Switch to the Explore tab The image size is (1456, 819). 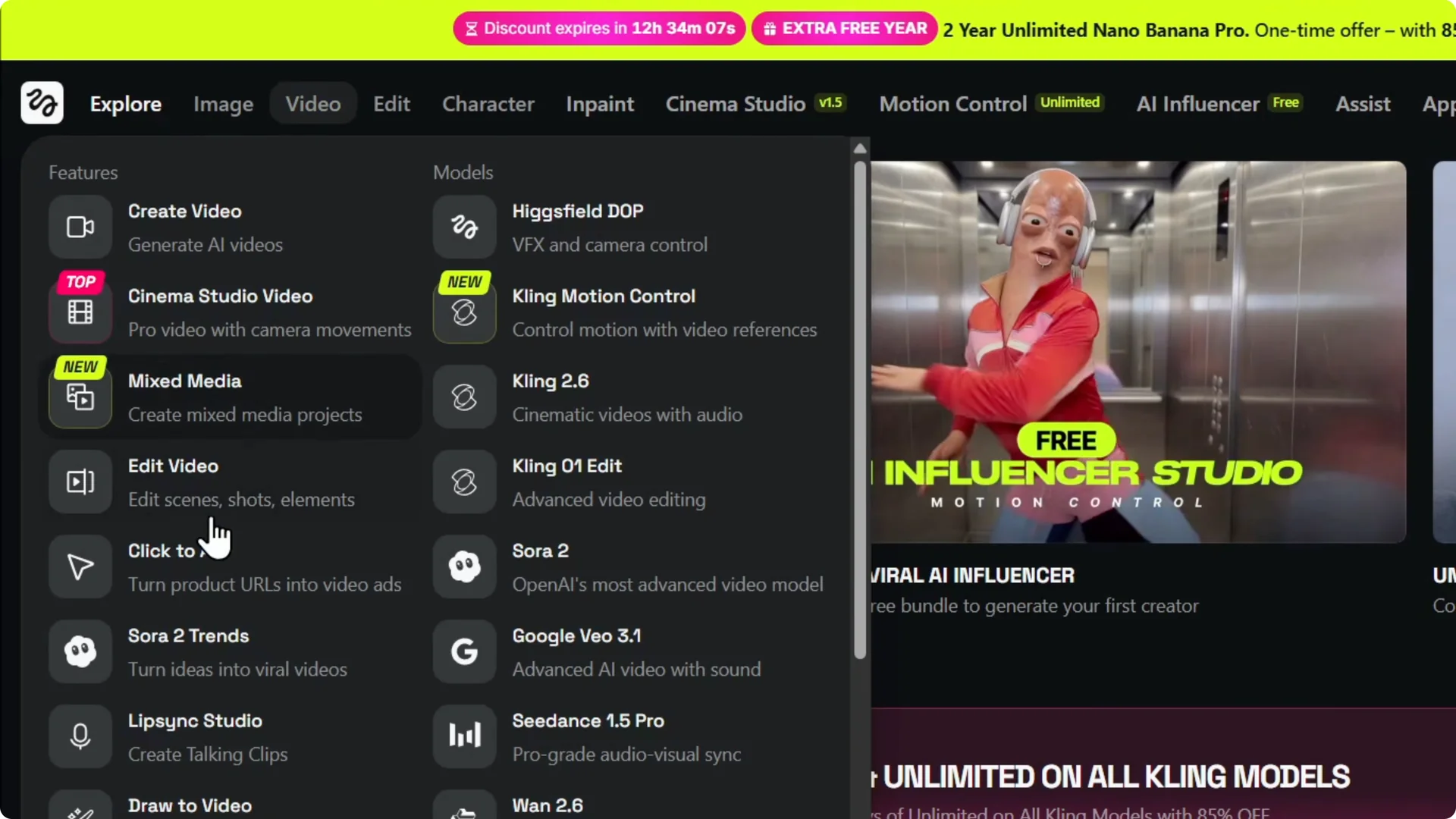(x=125, y=103)
